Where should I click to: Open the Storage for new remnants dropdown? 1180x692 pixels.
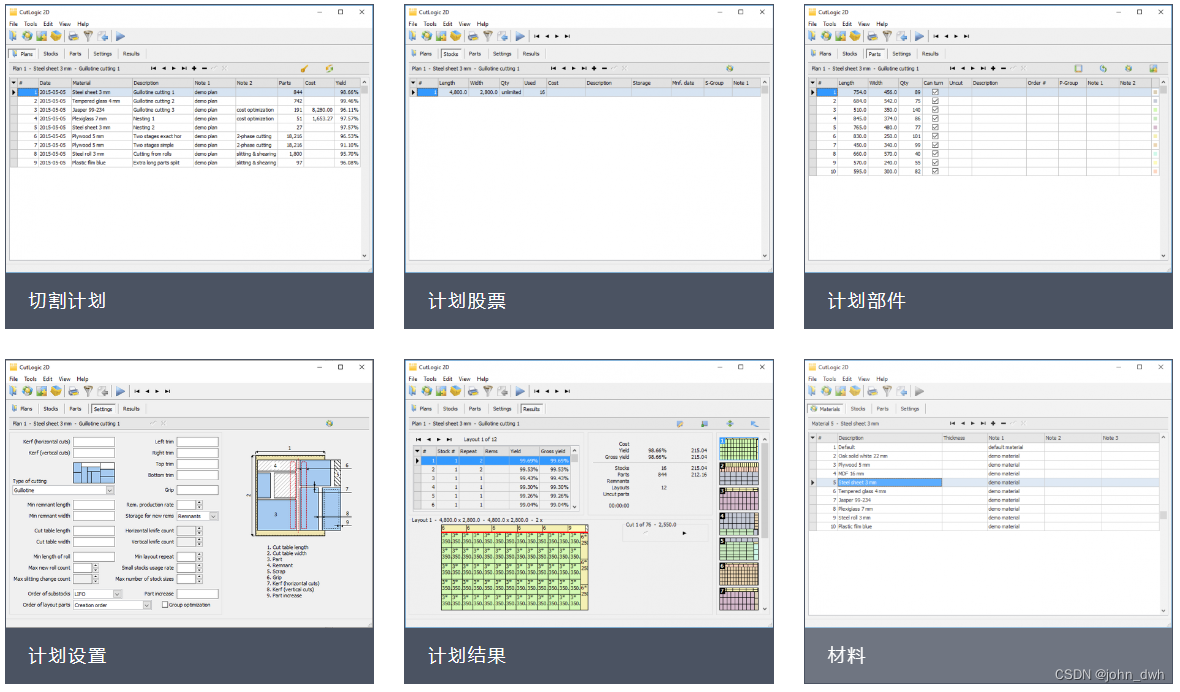(x=213, y=516)
